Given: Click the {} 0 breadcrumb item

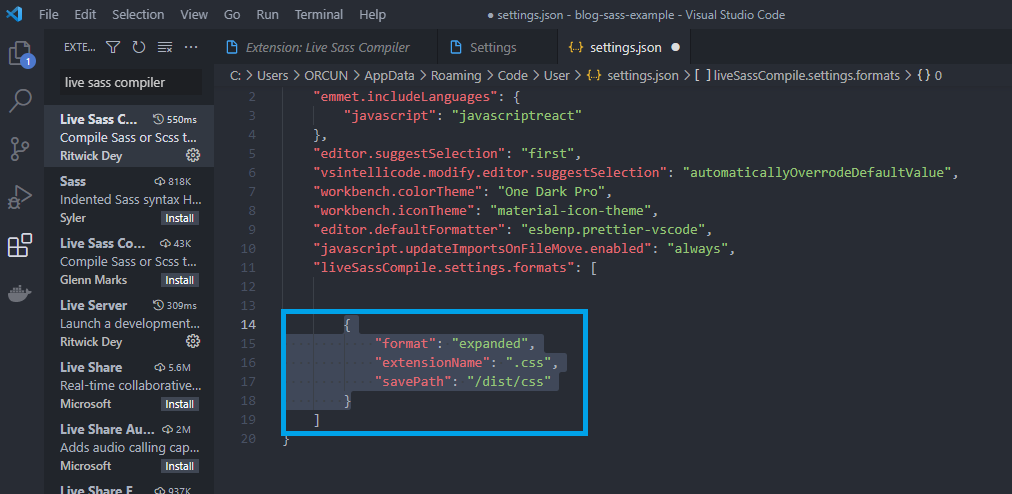Looking at the screenshot, I should coord(929,76).
